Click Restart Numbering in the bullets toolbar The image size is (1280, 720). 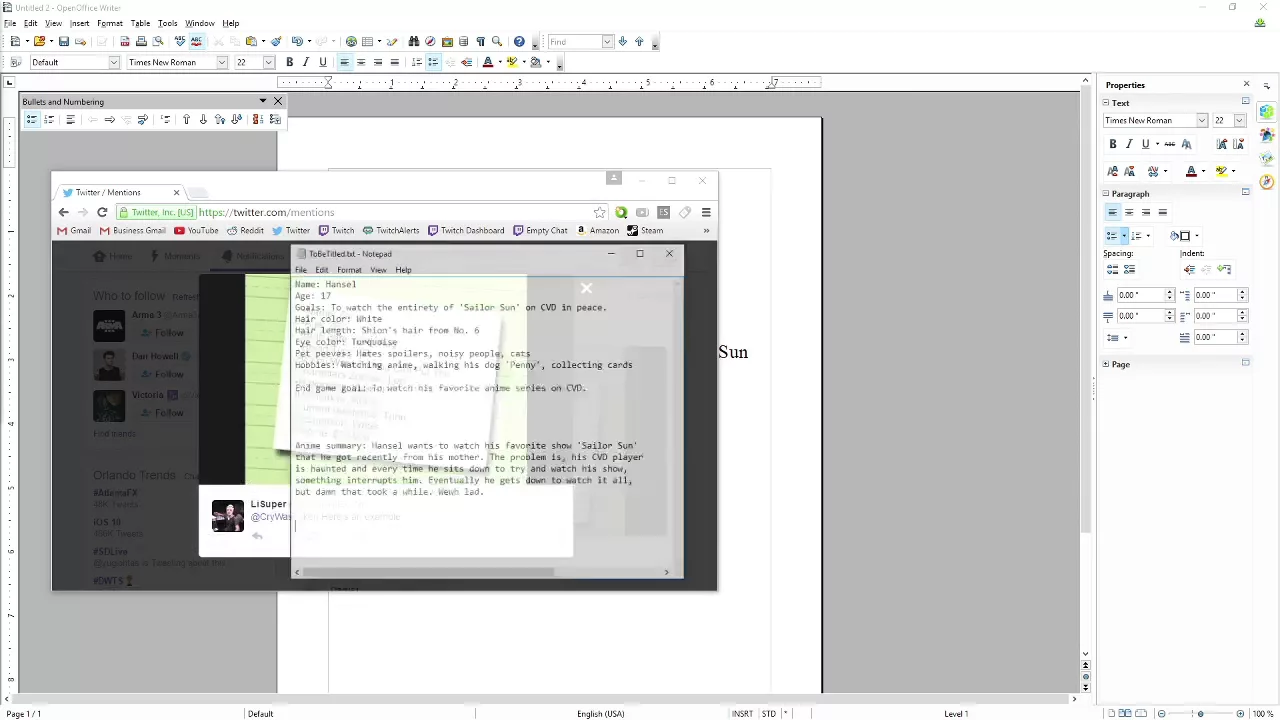coord(257,119)
